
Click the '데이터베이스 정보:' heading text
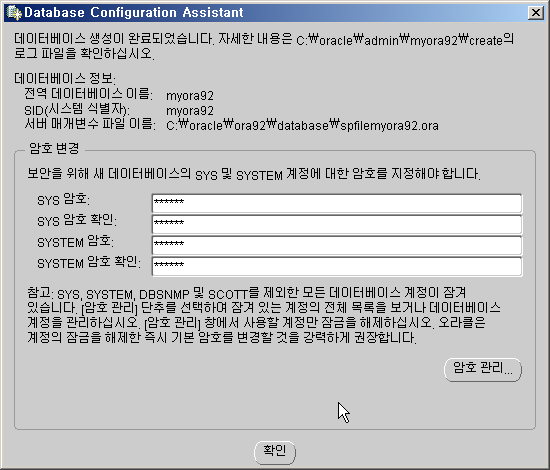point(65,78)
